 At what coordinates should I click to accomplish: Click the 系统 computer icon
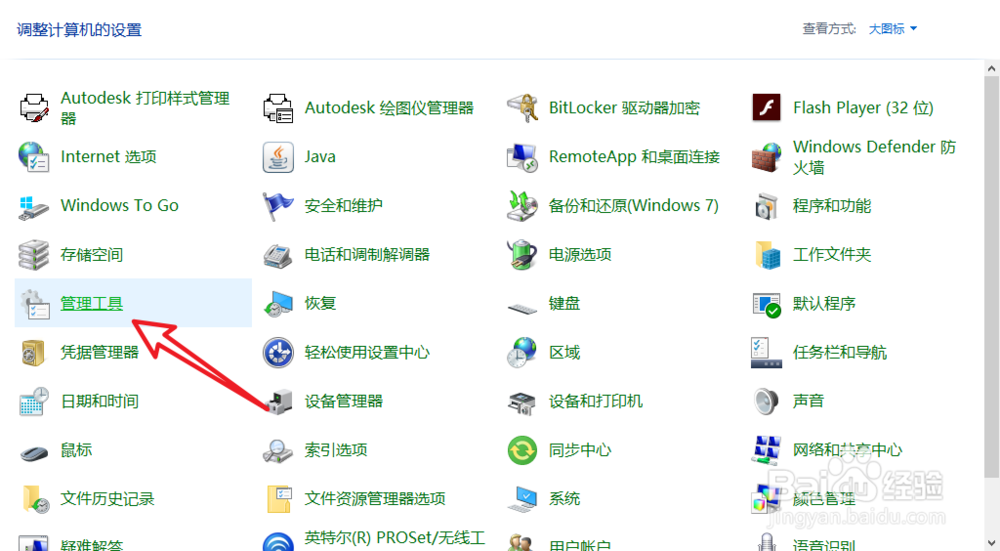click(522, 499)
